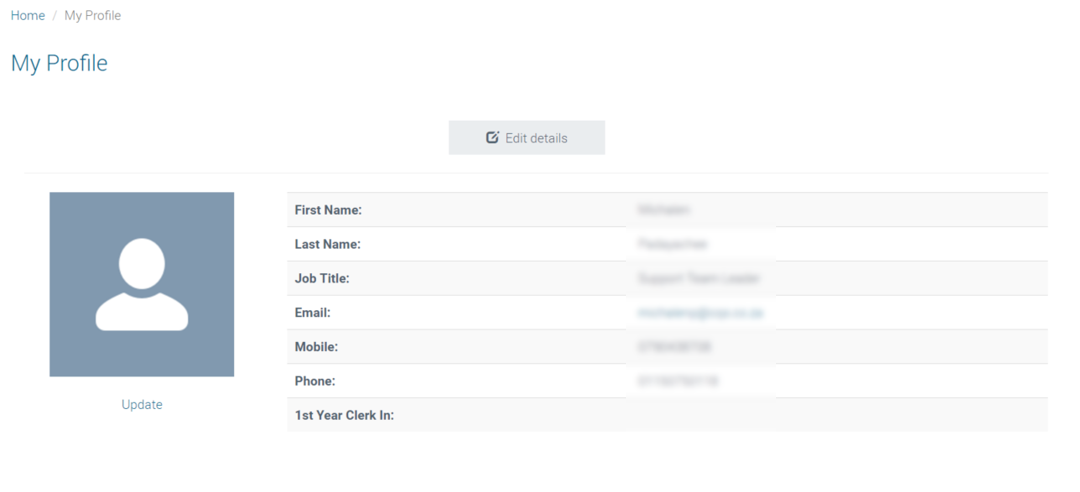Click the pencil edit icon
1080x492 pixels.
[x=492, y=137]
